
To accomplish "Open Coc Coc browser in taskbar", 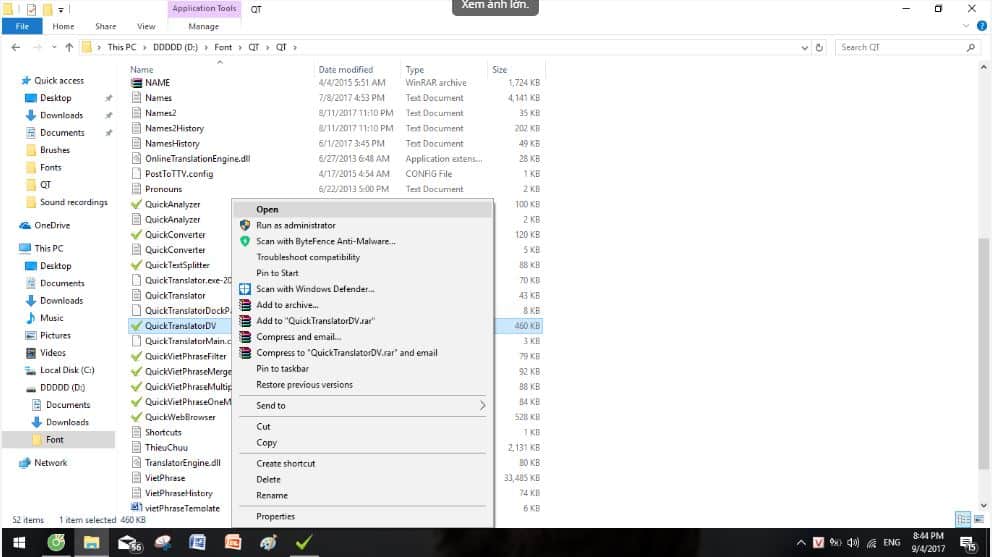I will [x=56, y=542].
